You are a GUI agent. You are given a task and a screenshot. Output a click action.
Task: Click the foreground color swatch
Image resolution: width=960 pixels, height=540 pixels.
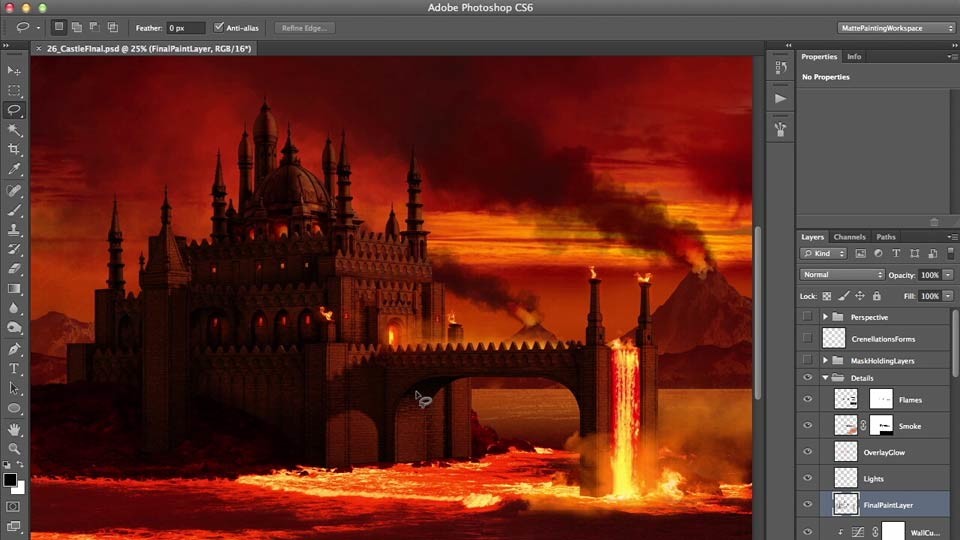pos(10,480)
